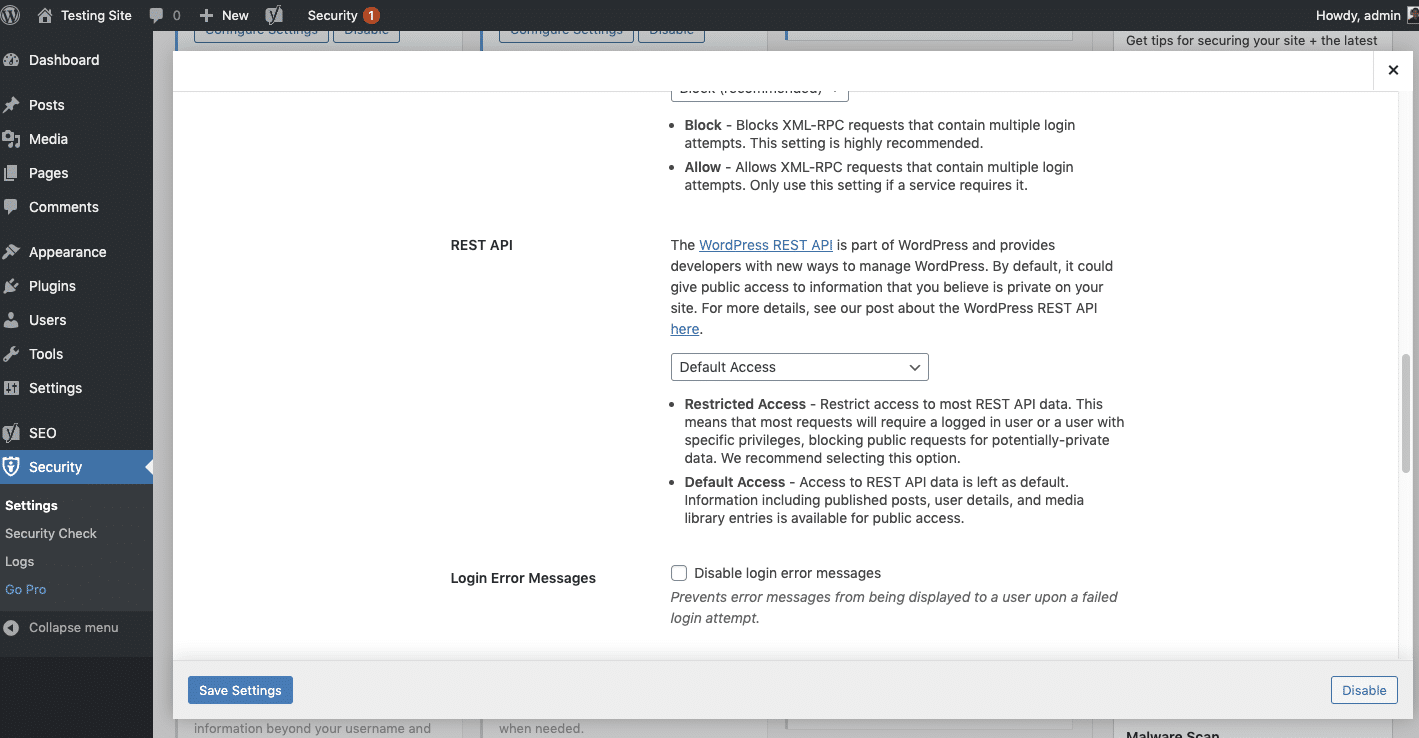Open the Pages menu
The image size is (1419, 738).
pos(76,173)
